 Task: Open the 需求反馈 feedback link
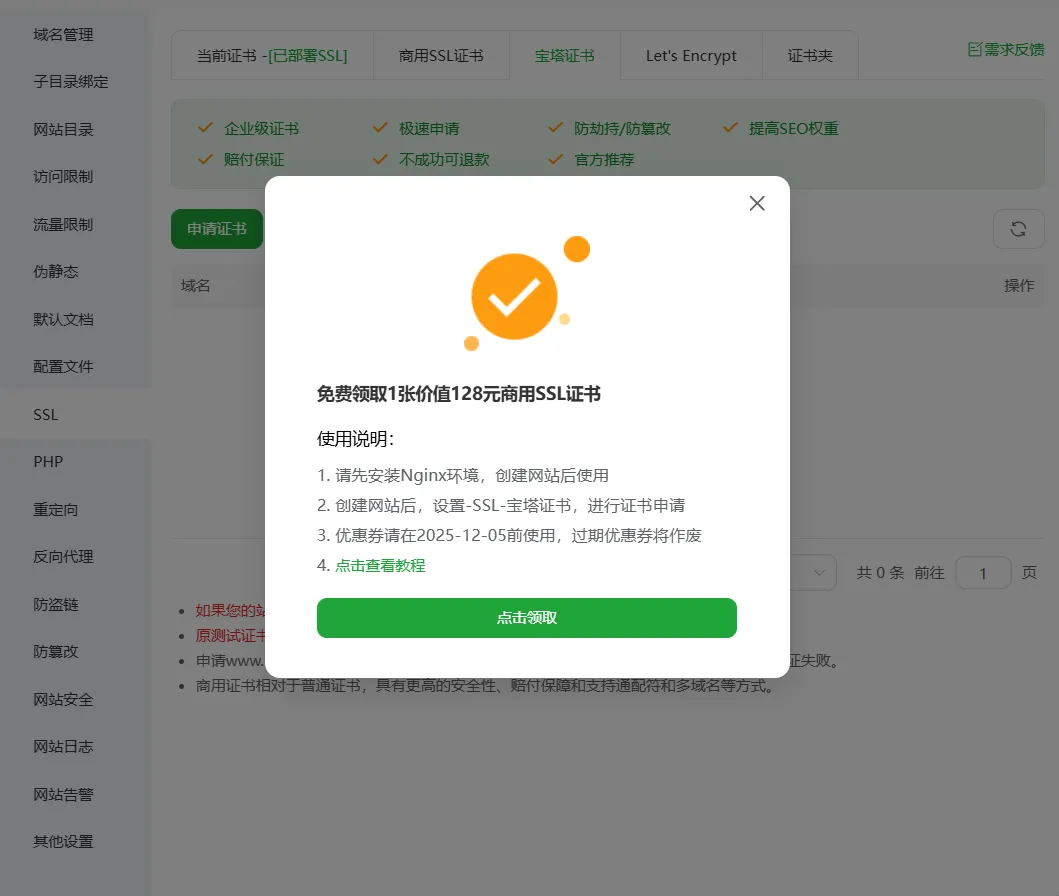click(1006, 49)
